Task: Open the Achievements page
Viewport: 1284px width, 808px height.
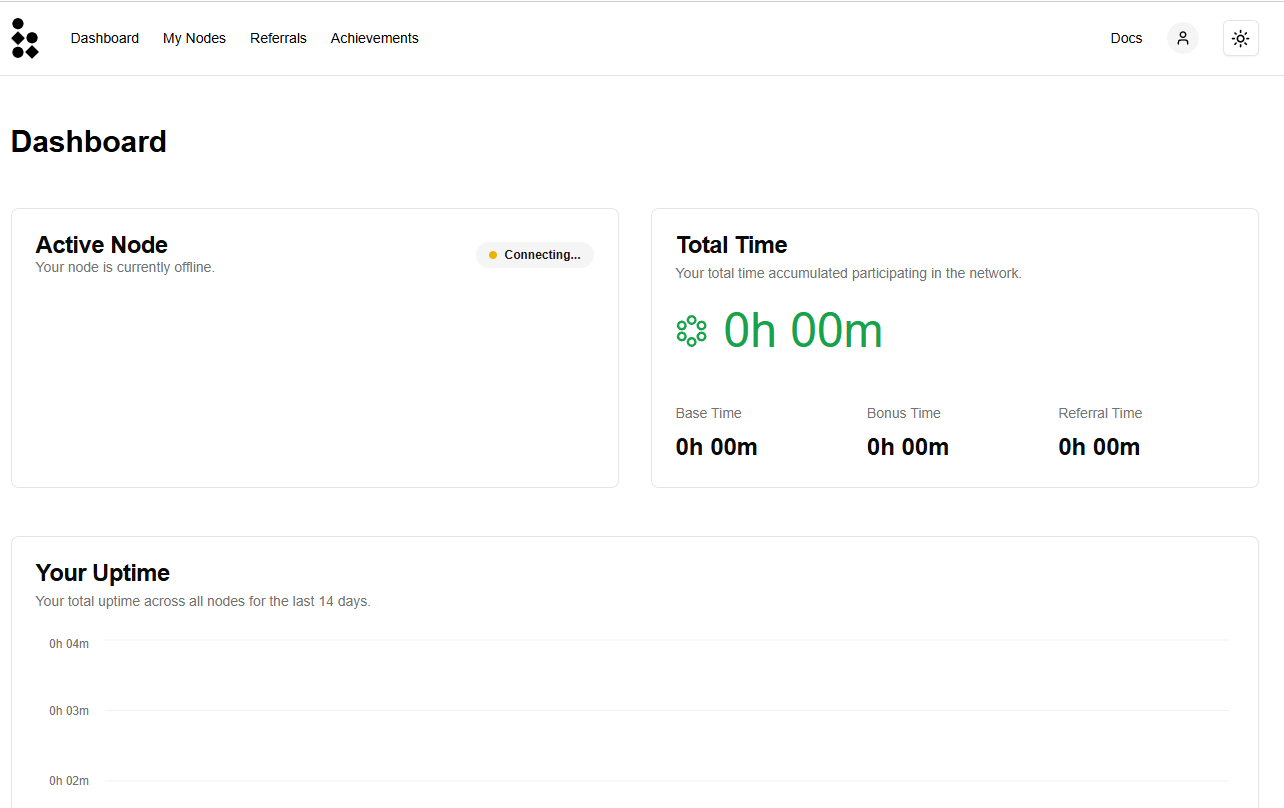Action: (x=374, y=38)
